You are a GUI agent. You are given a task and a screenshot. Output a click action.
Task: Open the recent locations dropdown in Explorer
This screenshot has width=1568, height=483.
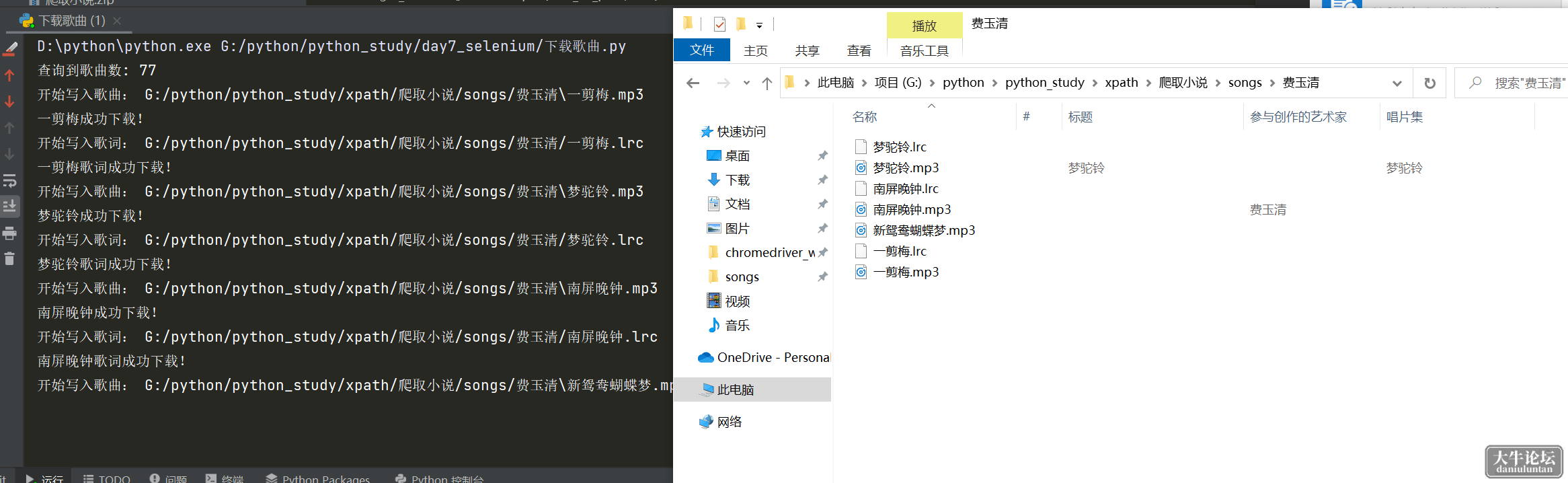click(746, 83)
